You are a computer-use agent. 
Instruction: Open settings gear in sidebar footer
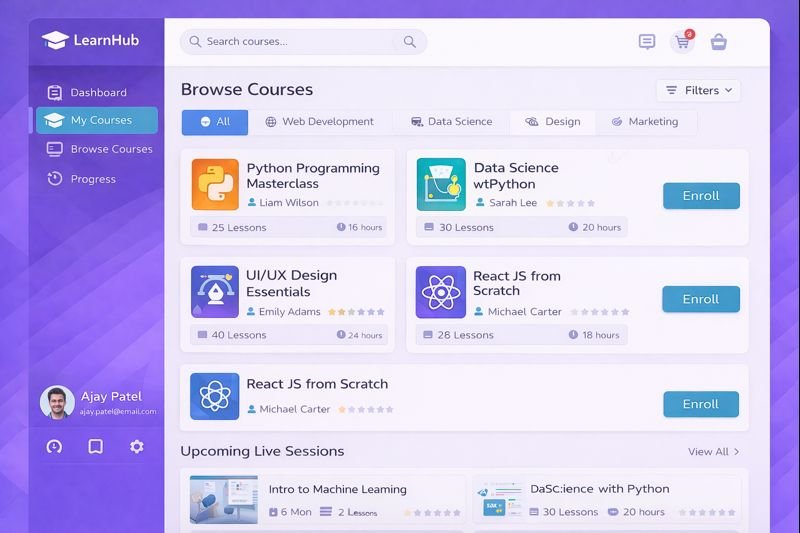click(x=137, y=447)
